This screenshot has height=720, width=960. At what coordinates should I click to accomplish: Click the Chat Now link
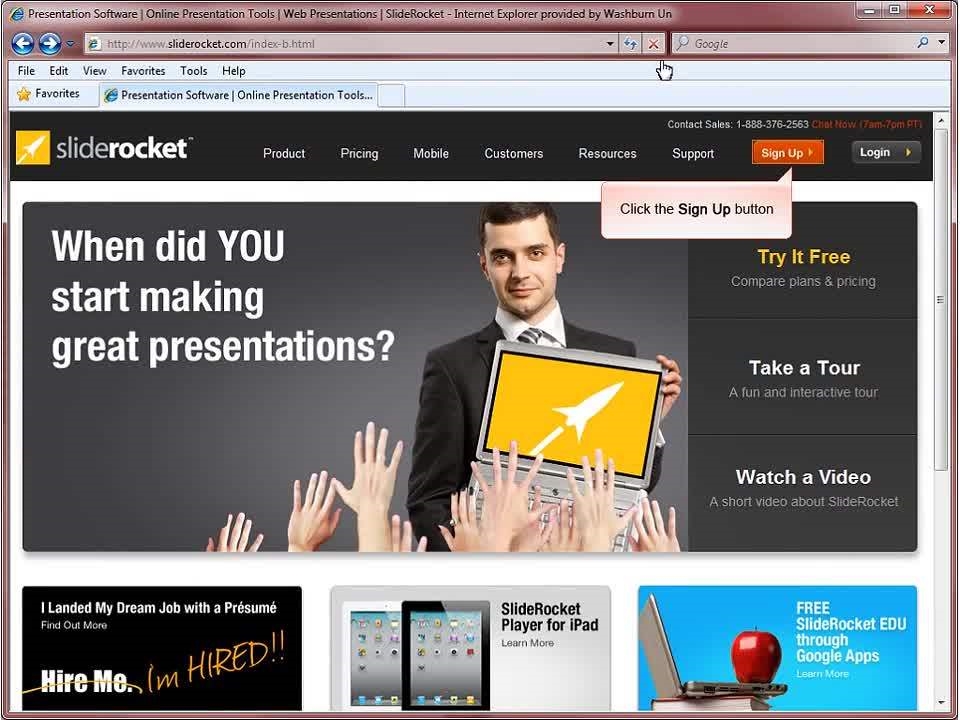pos(866,124)
